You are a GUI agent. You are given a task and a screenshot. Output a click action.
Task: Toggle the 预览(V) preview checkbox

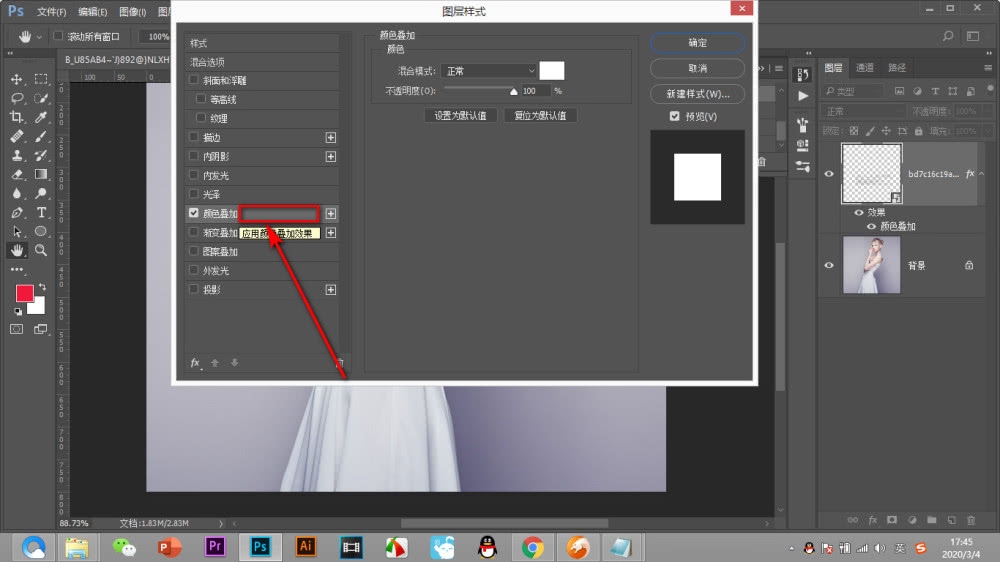click(x=675, y=116)
